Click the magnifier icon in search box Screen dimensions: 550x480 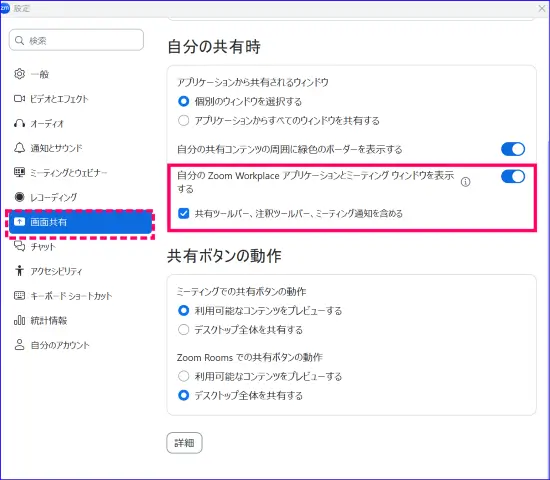(20, 40)
